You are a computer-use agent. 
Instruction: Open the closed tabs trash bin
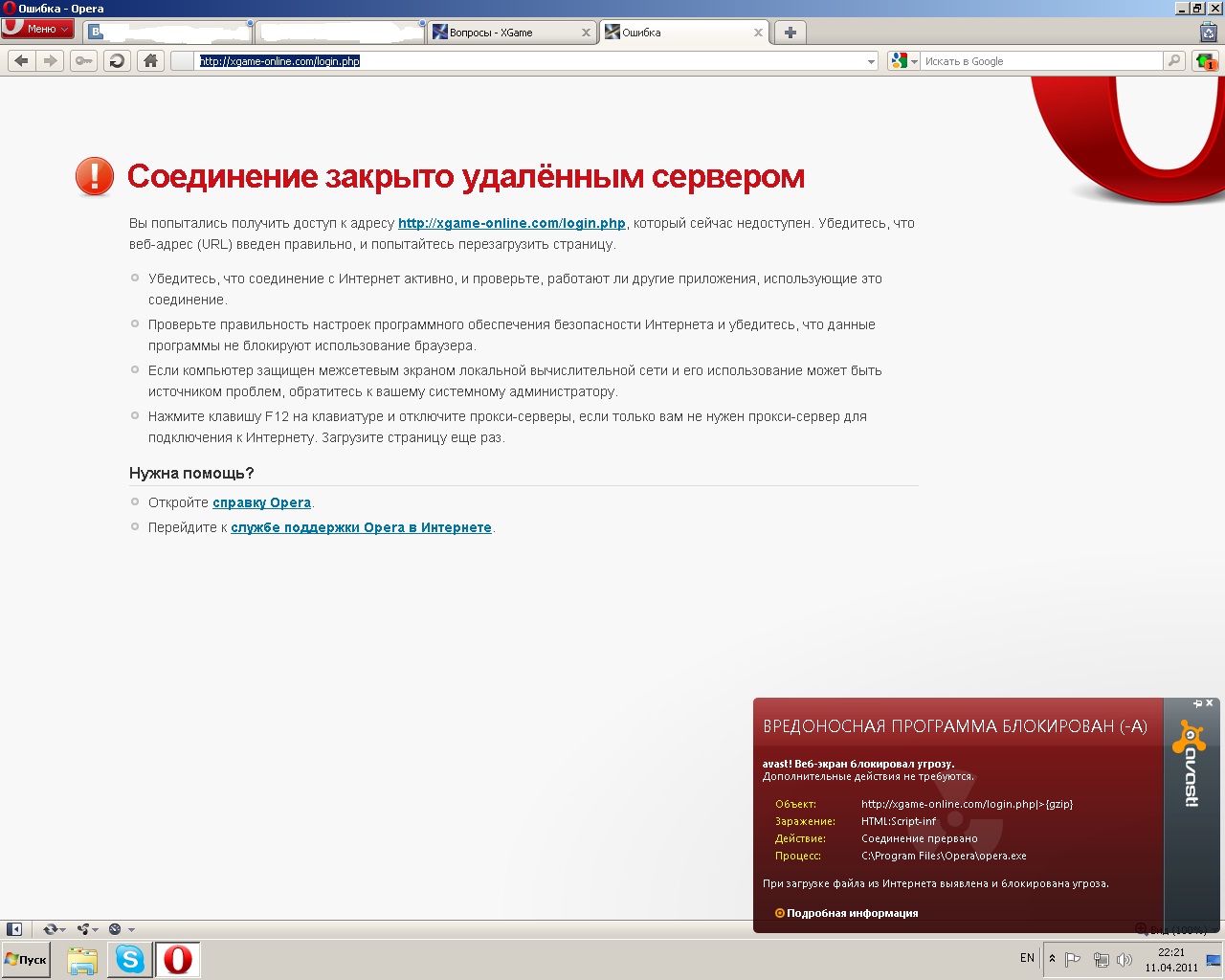(x=1208, y=33)
